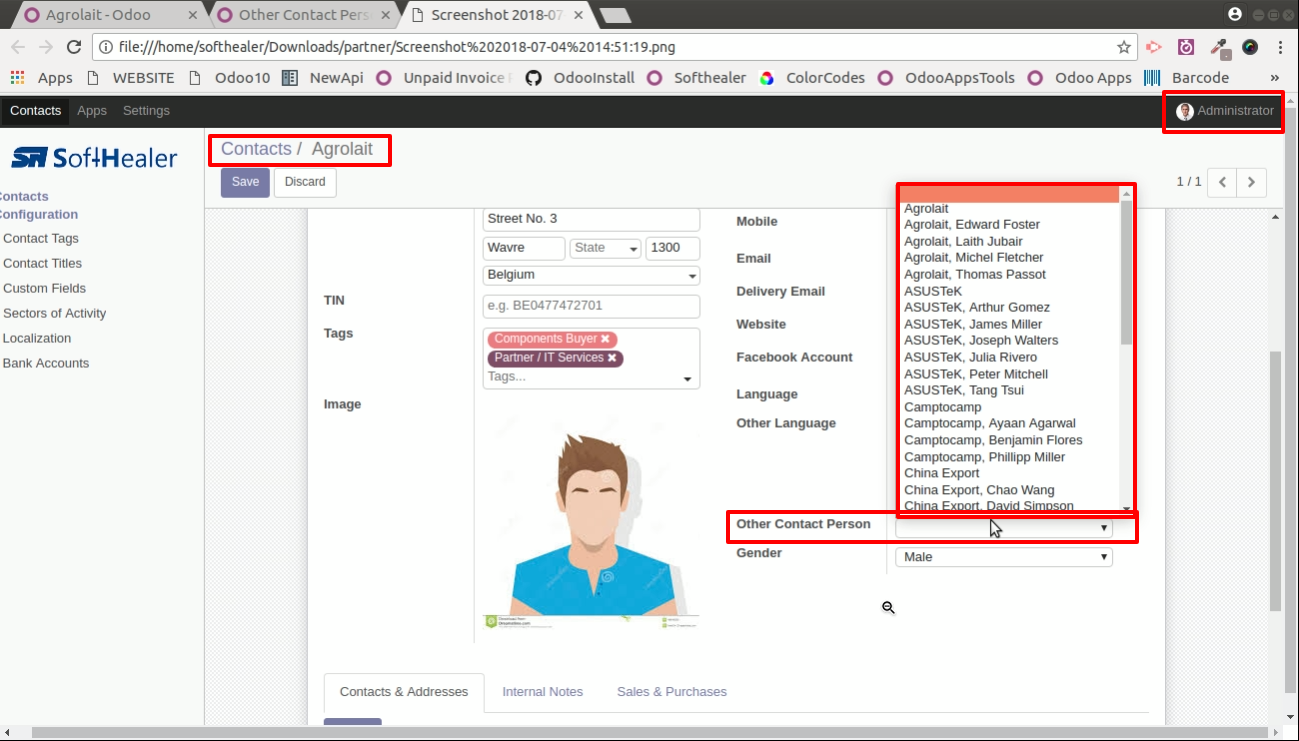Click the Other Contact Person select box
This screenshot has height=741, width=1299.
point(1004,528)
